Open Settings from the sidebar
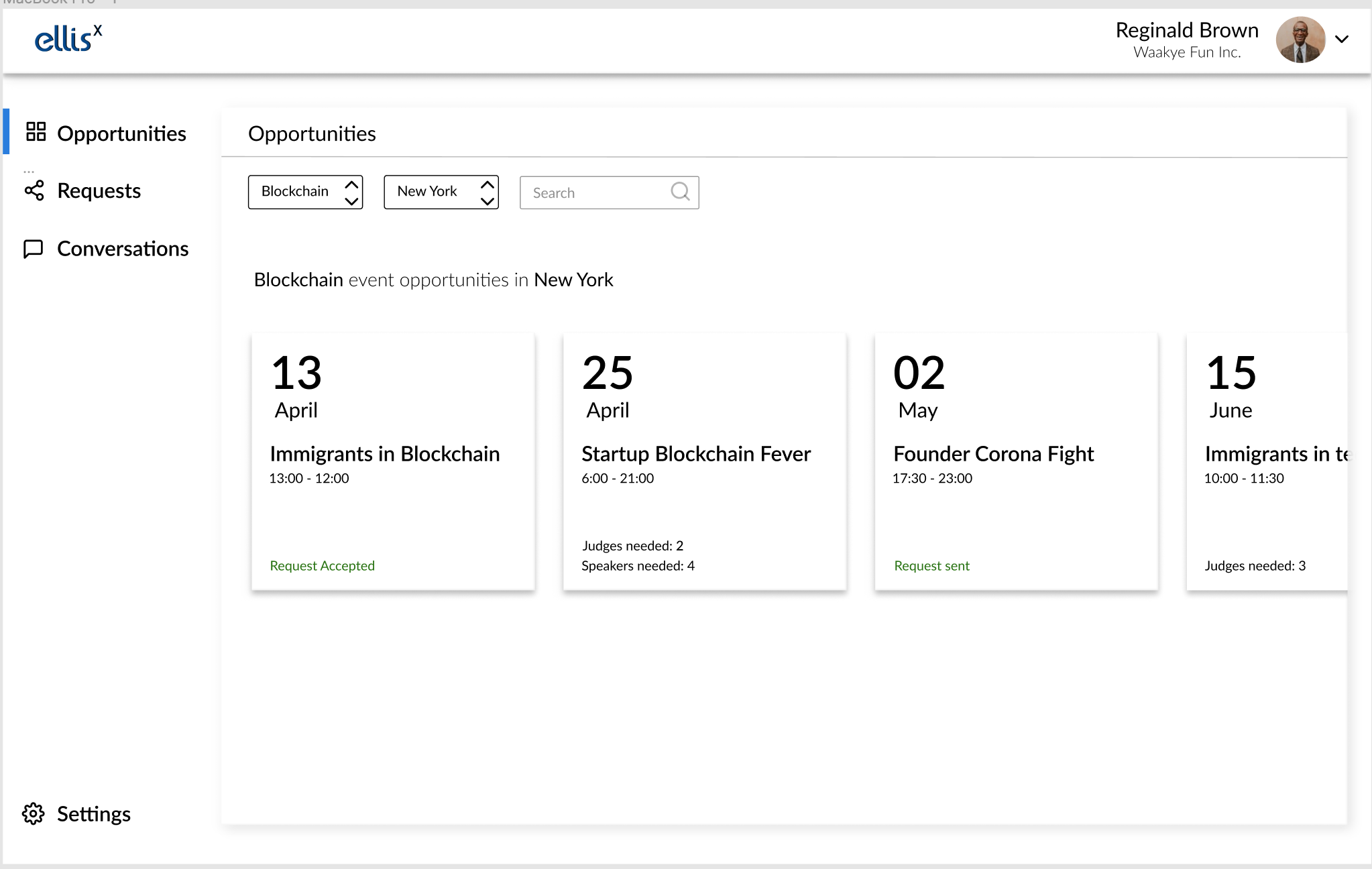Image resolution: width=1372 pixels, height=869 pixels. [x=93, y=814]
